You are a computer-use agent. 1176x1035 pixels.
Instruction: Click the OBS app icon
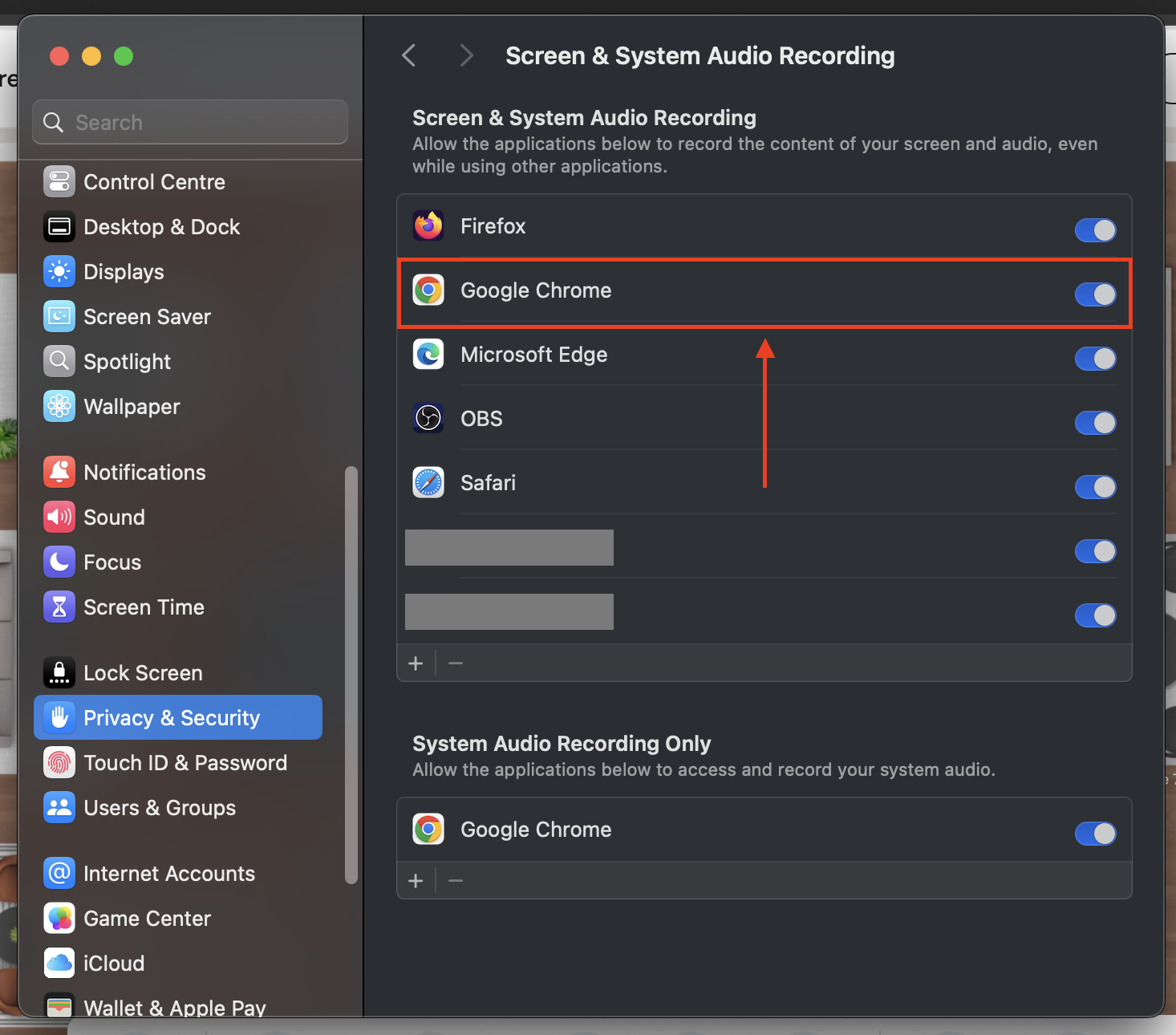tap(428, 419)
